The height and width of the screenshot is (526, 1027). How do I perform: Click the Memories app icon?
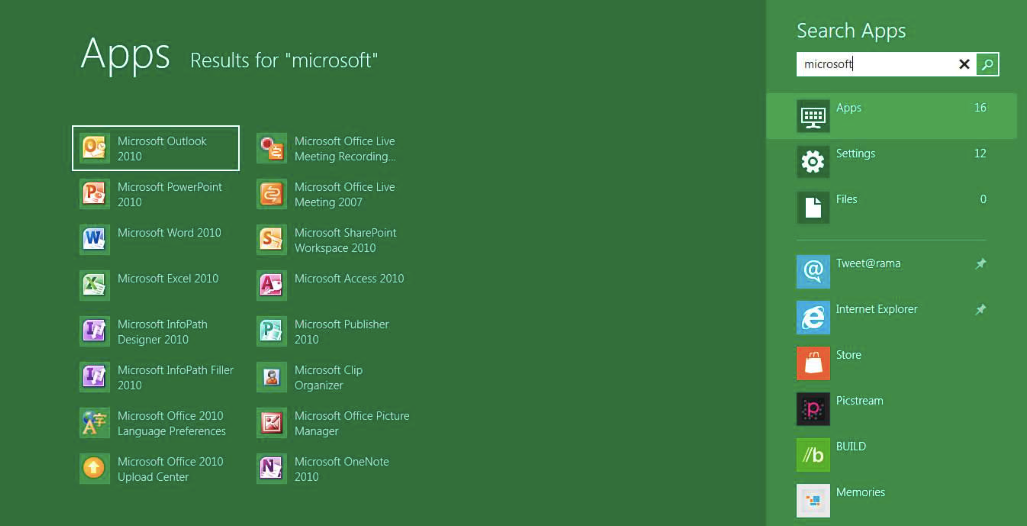coord(813,501)
